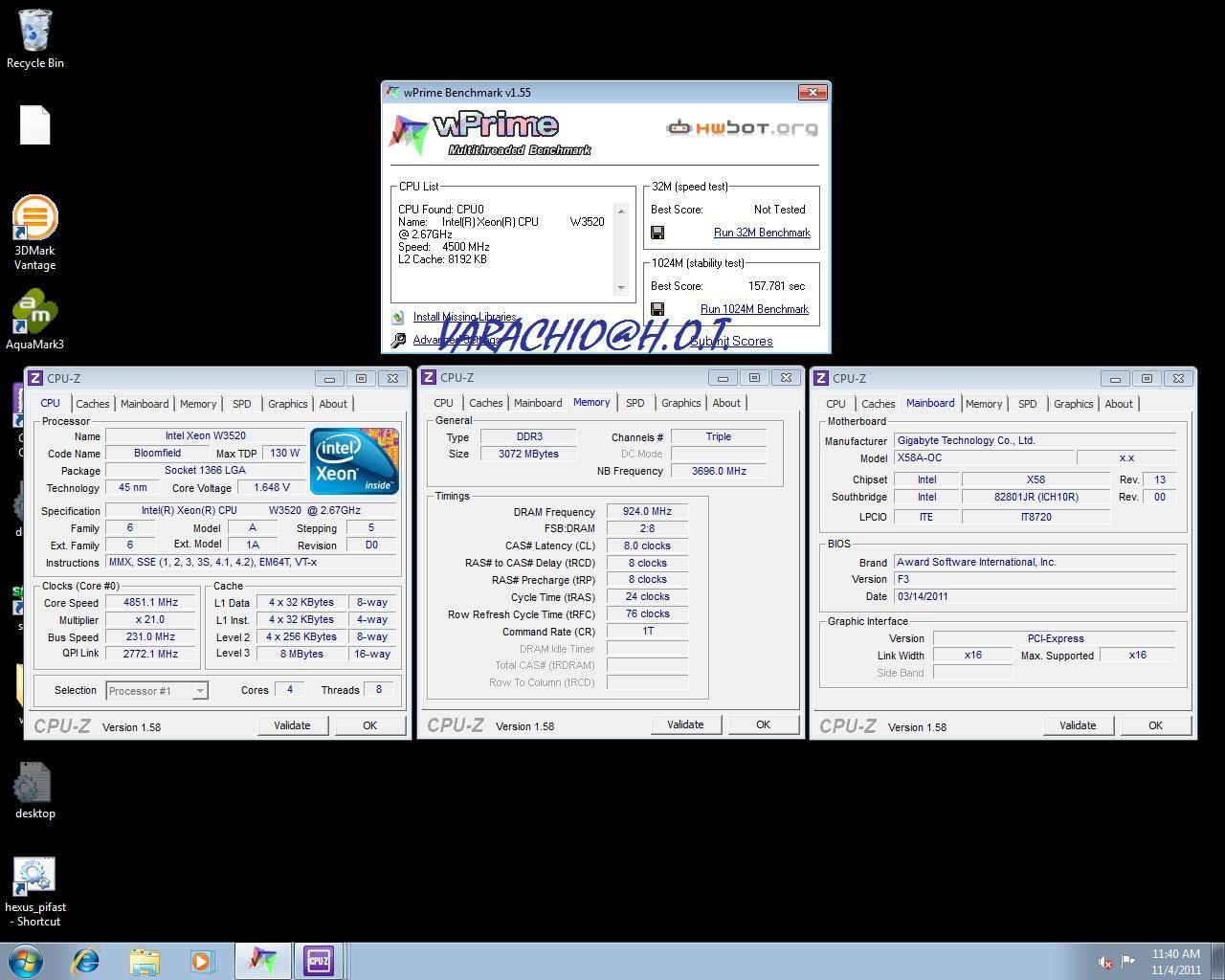
Task: Click the Advanced Settings wrench icon
Action: 398,340
